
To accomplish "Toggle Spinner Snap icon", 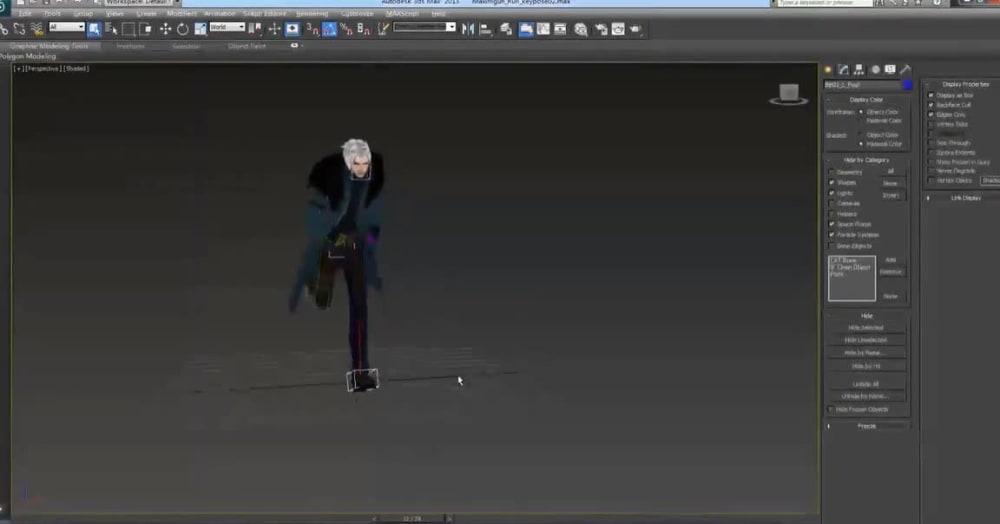I will tap(364, 29).
